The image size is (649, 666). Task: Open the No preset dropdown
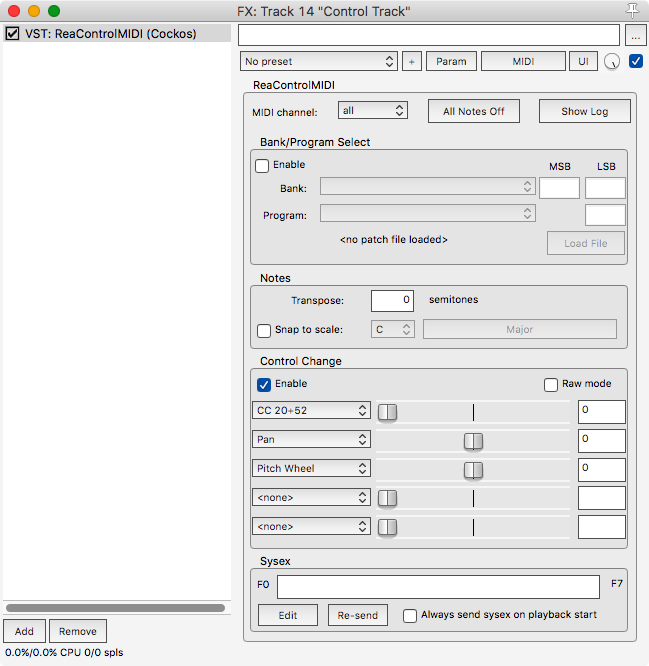(x=320, y=61)
